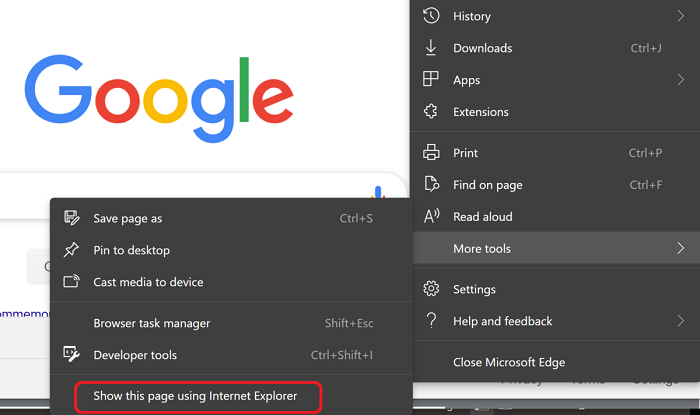This screenshot has height=415, width=700.
Task: Expand the More tools chevron
Action: click(680, 248)
